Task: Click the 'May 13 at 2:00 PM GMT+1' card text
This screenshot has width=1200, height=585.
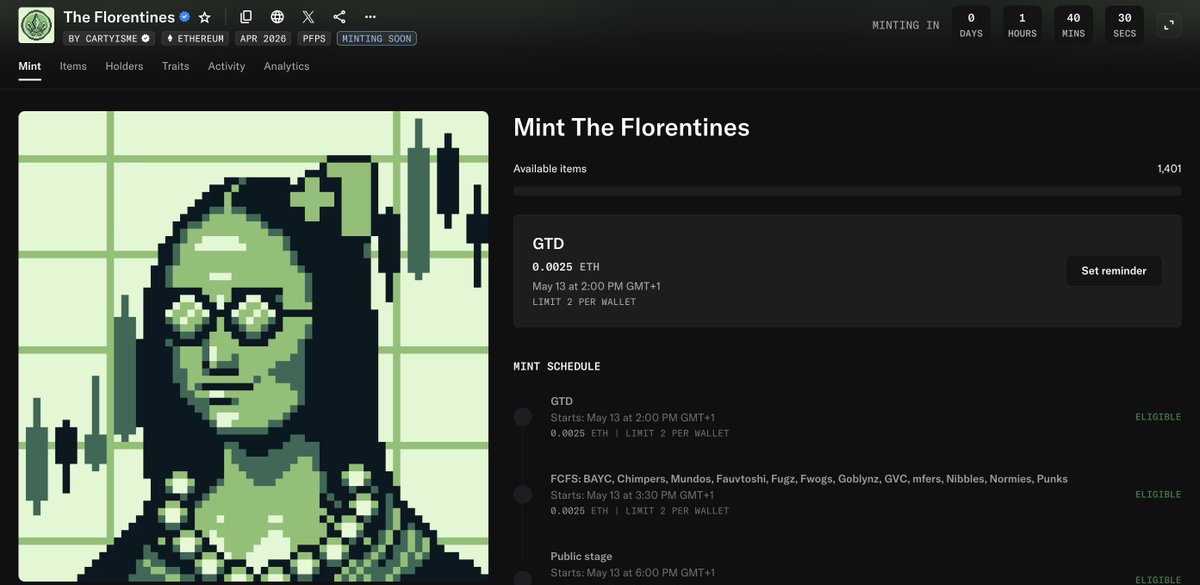Action: [596, 286]
